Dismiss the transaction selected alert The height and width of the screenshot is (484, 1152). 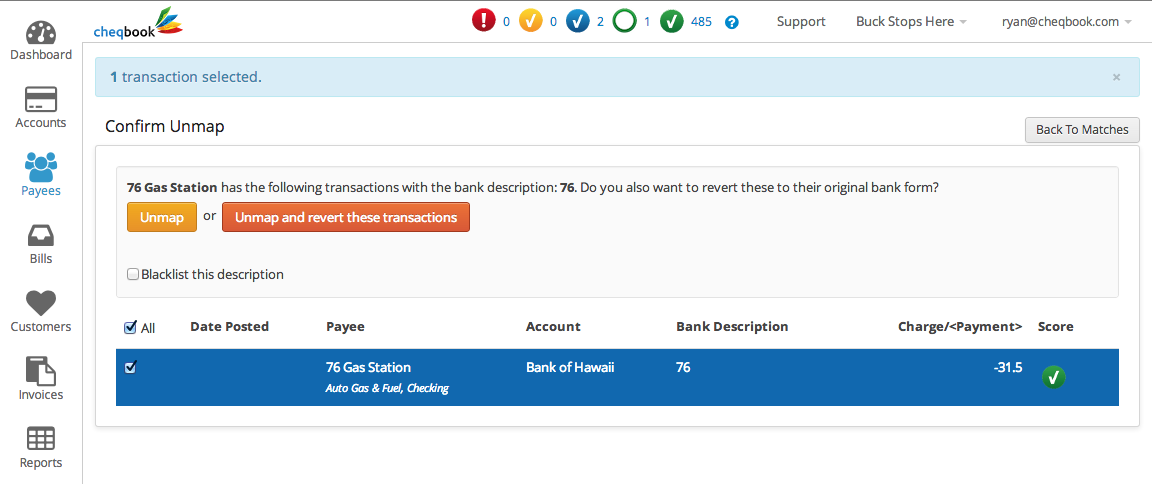pyautogui.click(x=1116, y=77)
